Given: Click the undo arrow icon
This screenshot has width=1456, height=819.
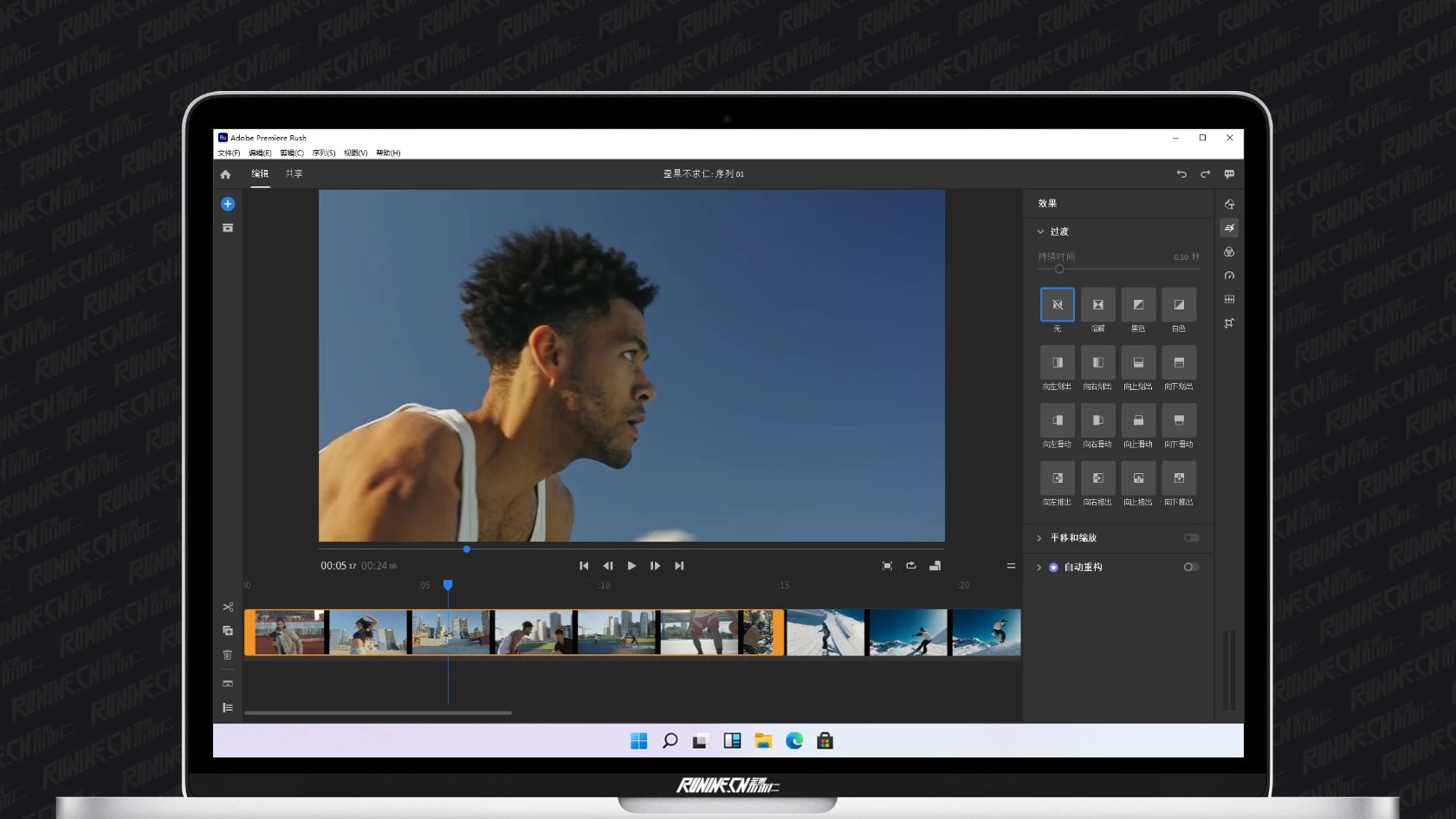Looking at the screenshot, I should pos(1181,174).
